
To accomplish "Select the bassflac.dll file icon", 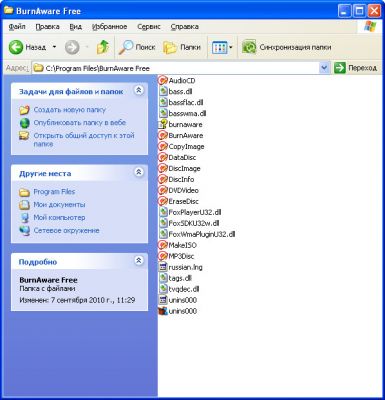I will point(163,102).
